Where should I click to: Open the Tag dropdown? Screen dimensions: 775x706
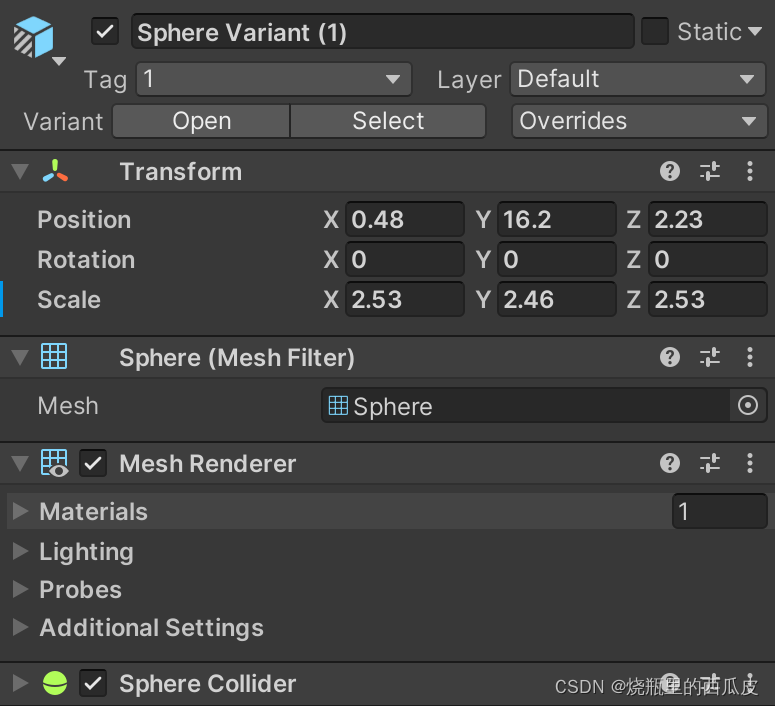click(273, 79)
